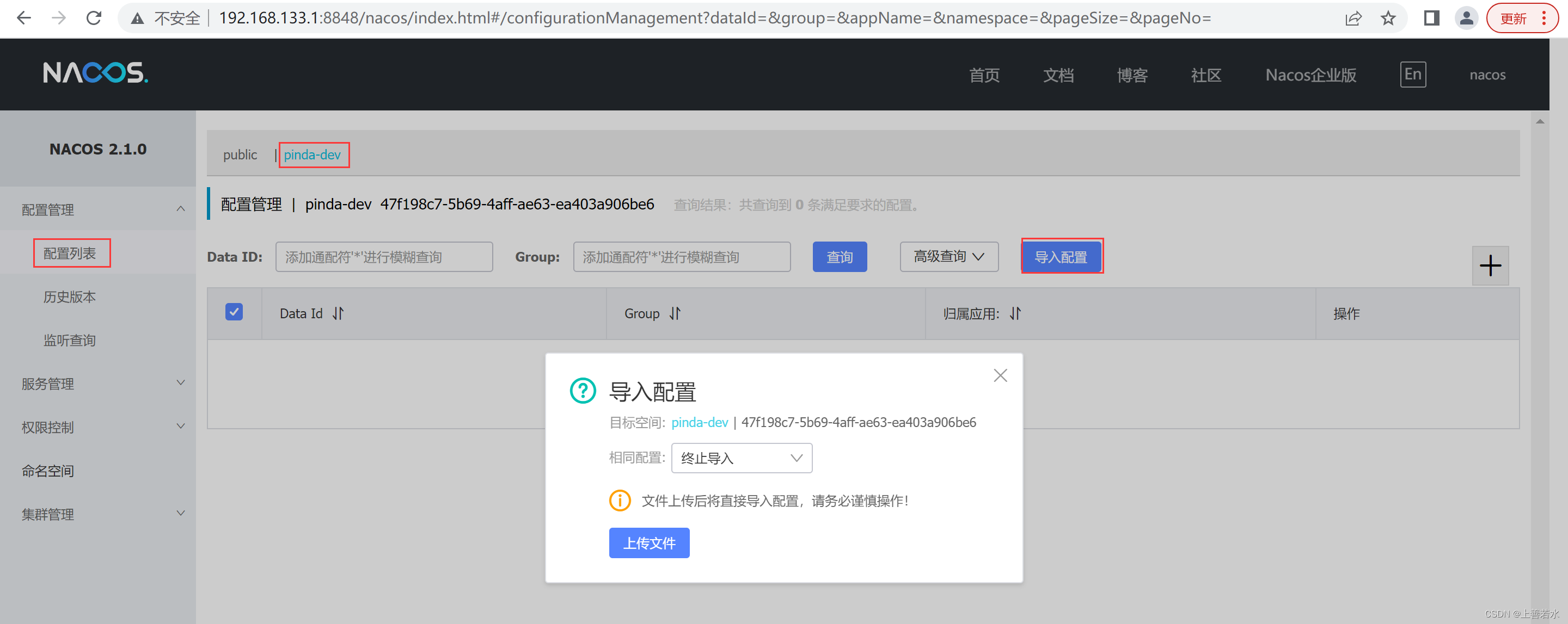This screenshot has height=624, width=1568.
Task: Open the share page icon in address bar
Action: (1352, 19)
